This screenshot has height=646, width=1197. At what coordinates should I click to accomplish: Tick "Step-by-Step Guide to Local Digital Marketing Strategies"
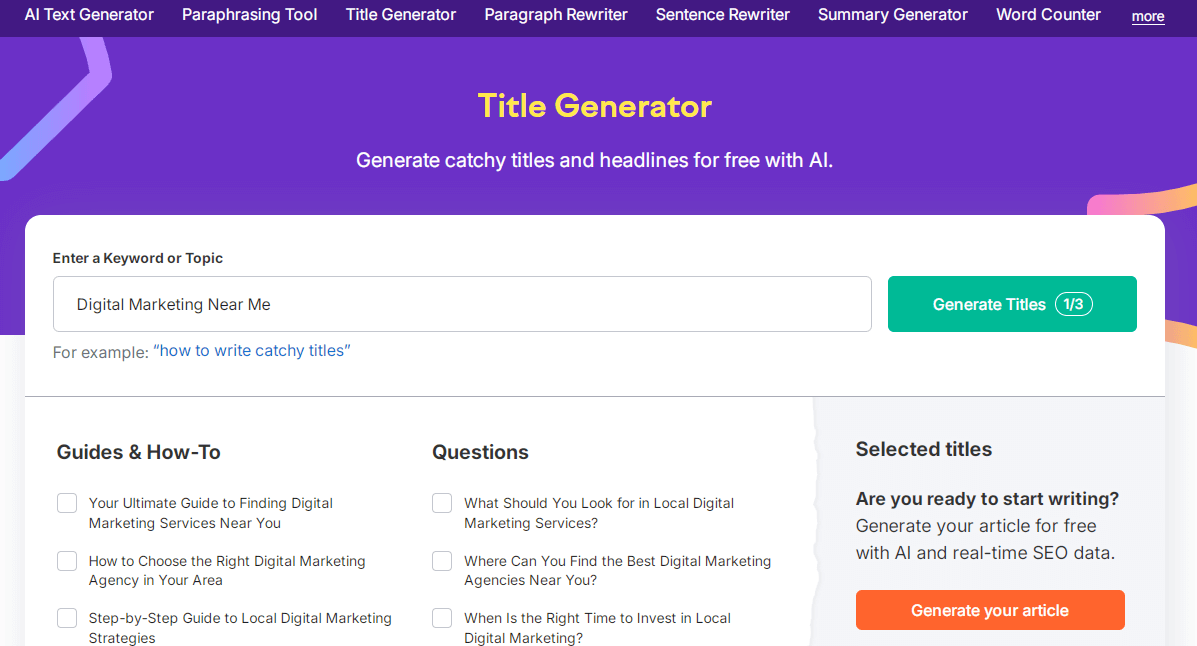[x=67, y=618]
